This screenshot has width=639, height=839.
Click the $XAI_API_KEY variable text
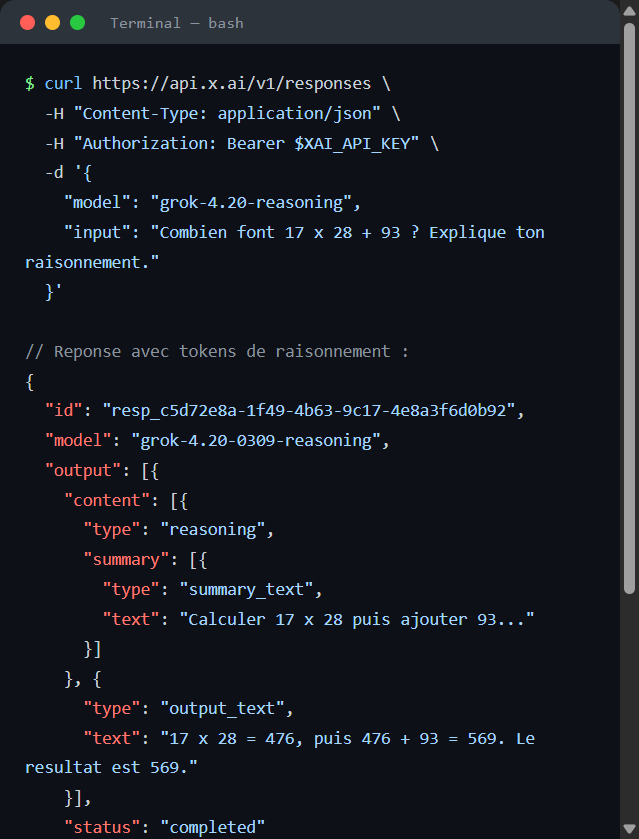click(352, 144)
